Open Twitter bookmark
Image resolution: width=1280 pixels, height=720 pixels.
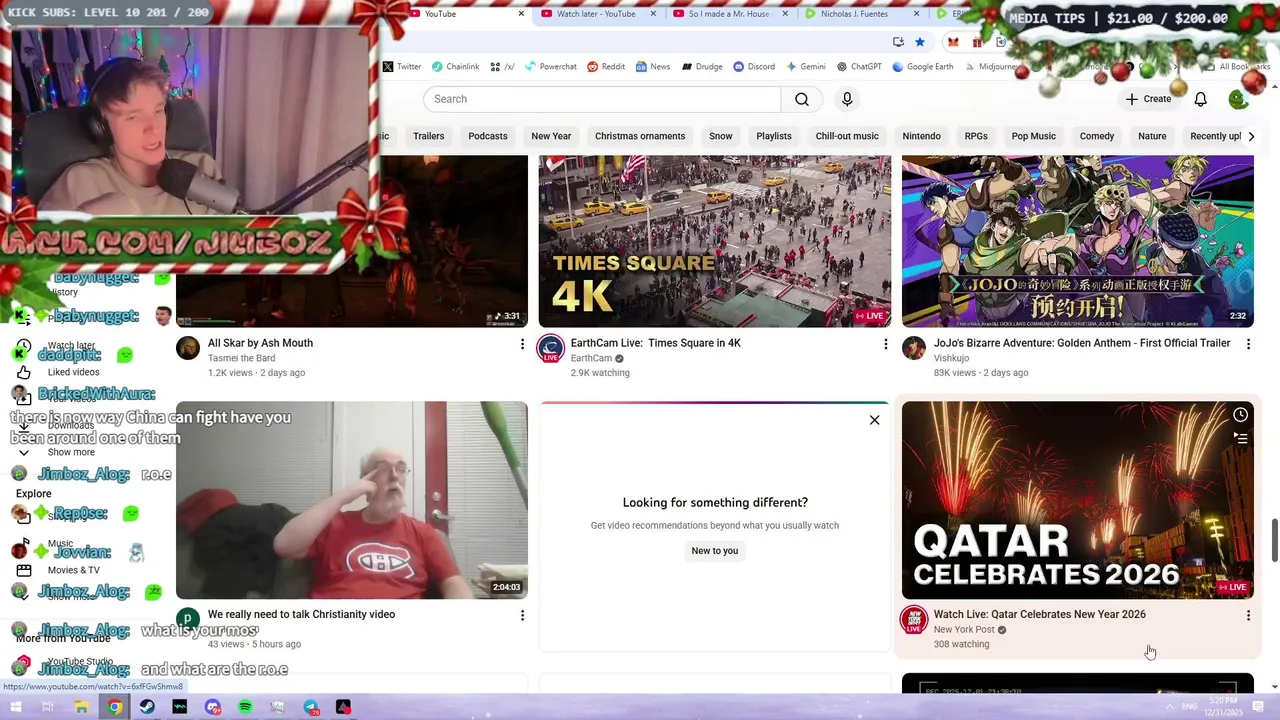point(402,67)
